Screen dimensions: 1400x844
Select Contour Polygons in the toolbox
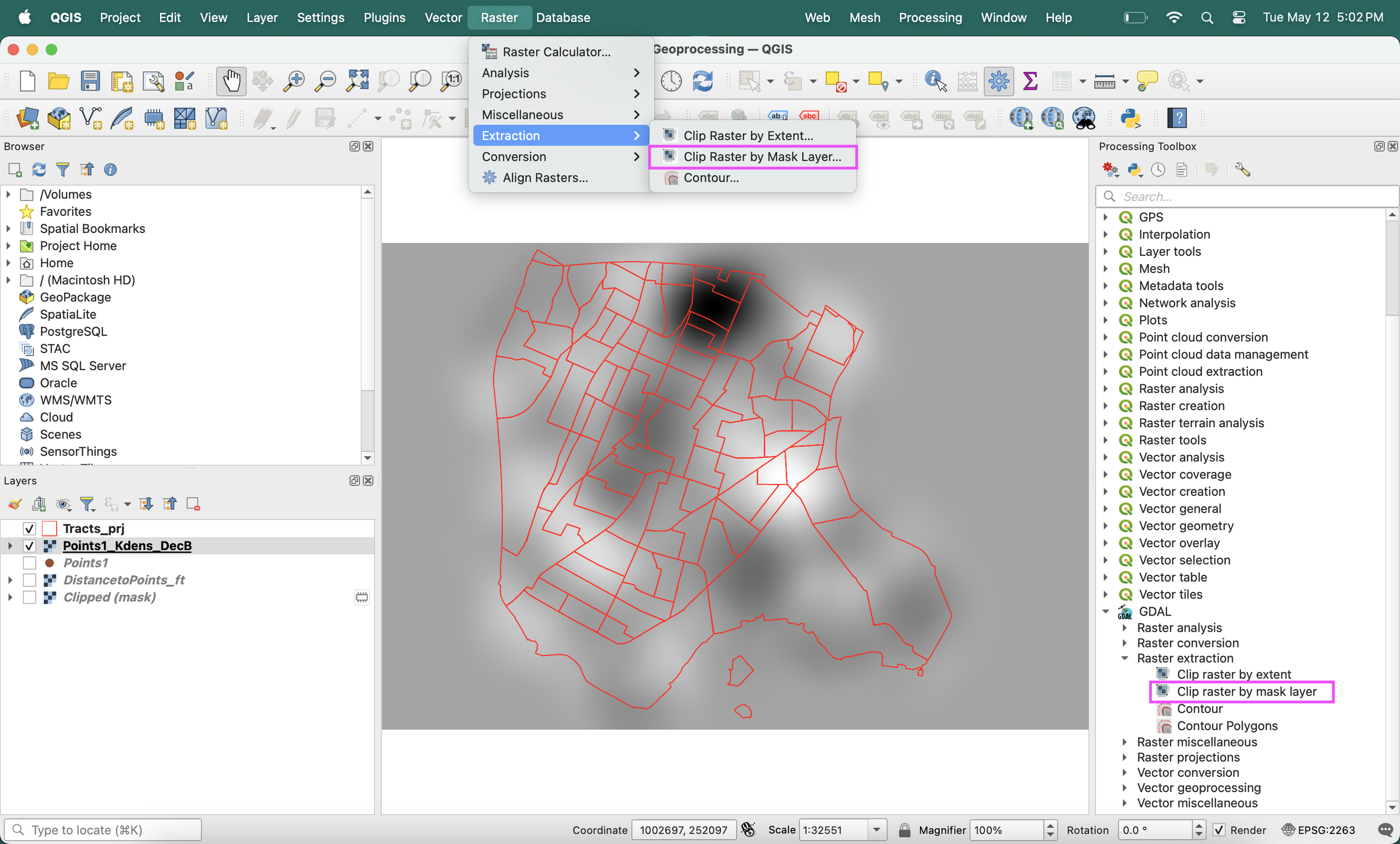point(1227,726)
